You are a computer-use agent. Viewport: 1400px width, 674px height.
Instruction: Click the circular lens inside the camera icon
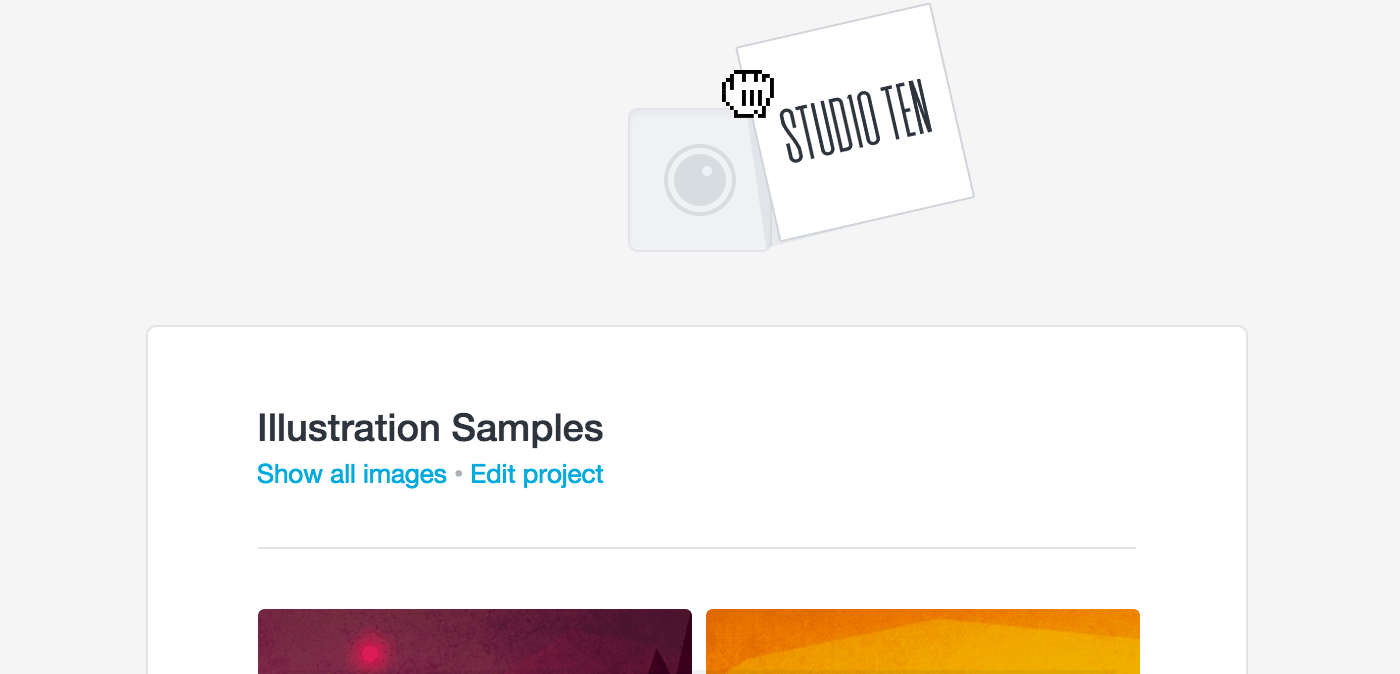pos(700,178)
